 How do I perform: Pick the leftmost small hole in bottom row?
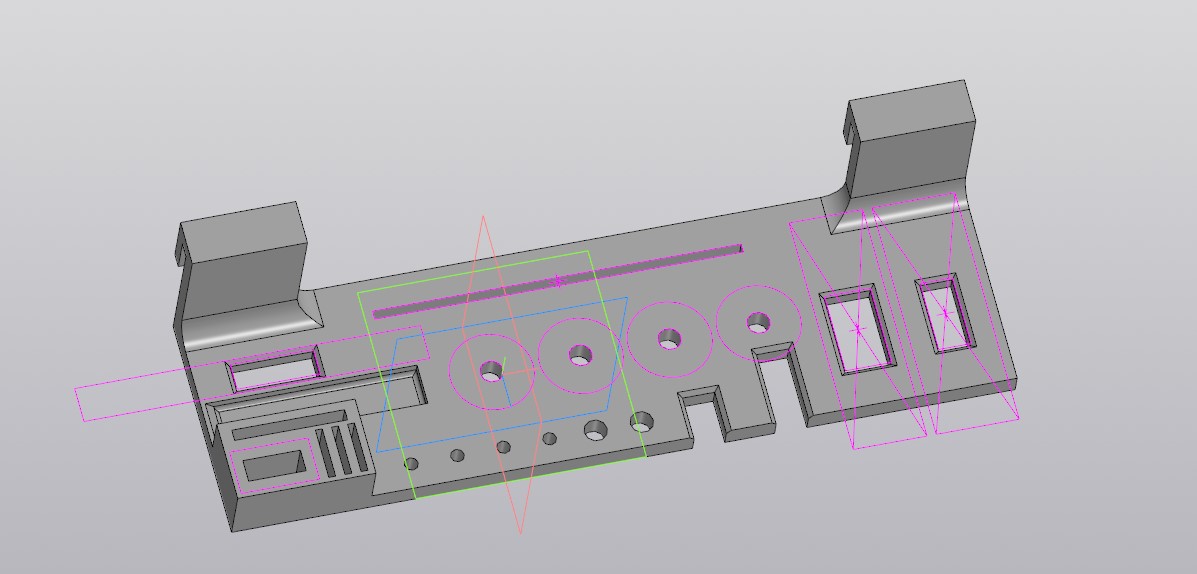point(411,463)
